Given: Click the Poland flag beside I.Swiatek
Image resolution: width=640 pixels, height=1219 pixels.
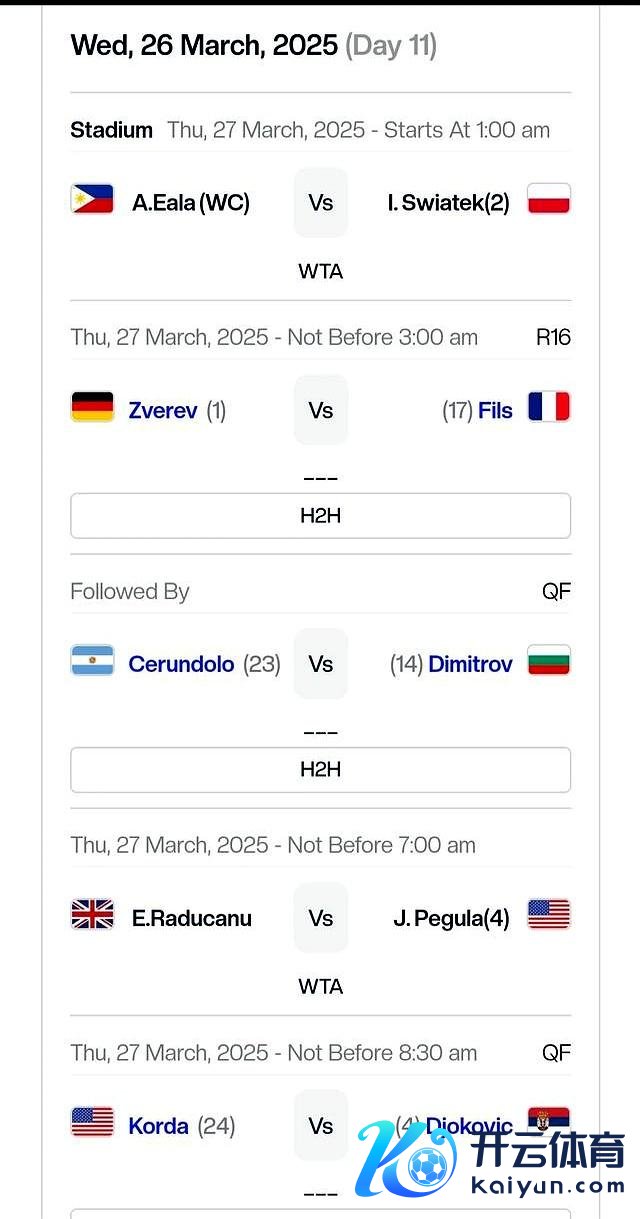Looking at the screenshot, I should pos(549,200).
